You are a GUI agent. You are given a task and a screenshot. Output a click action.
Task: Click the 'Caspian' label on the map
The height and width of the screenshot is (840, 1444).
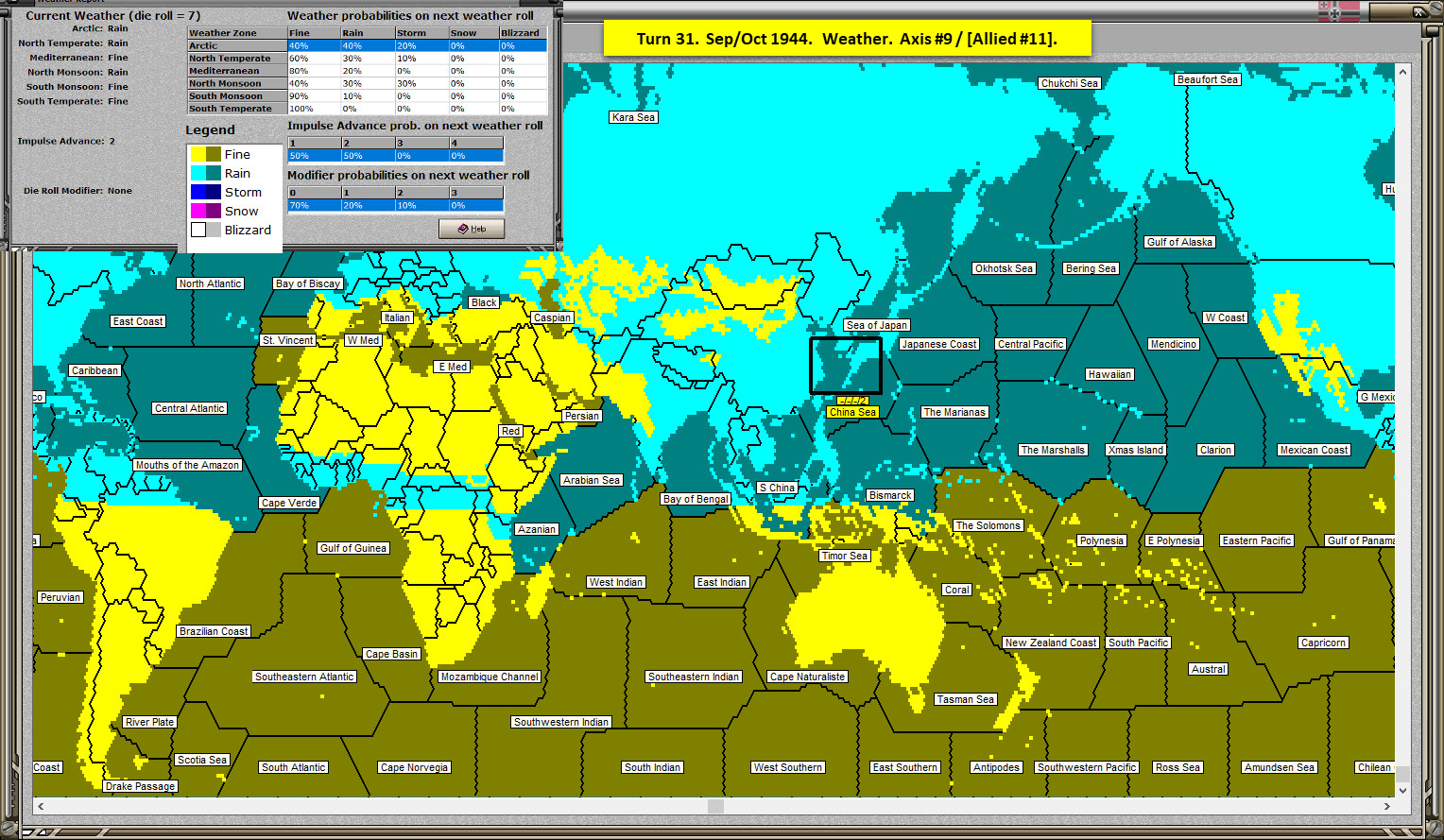(x=553, y=317)
